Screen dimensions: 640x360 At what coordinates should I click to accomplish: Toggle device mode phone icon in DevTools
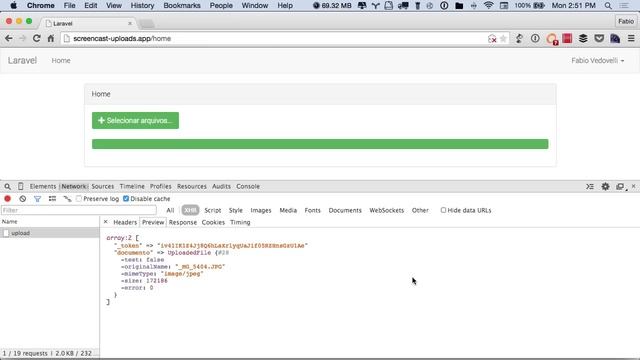click(x=20, y=186)
